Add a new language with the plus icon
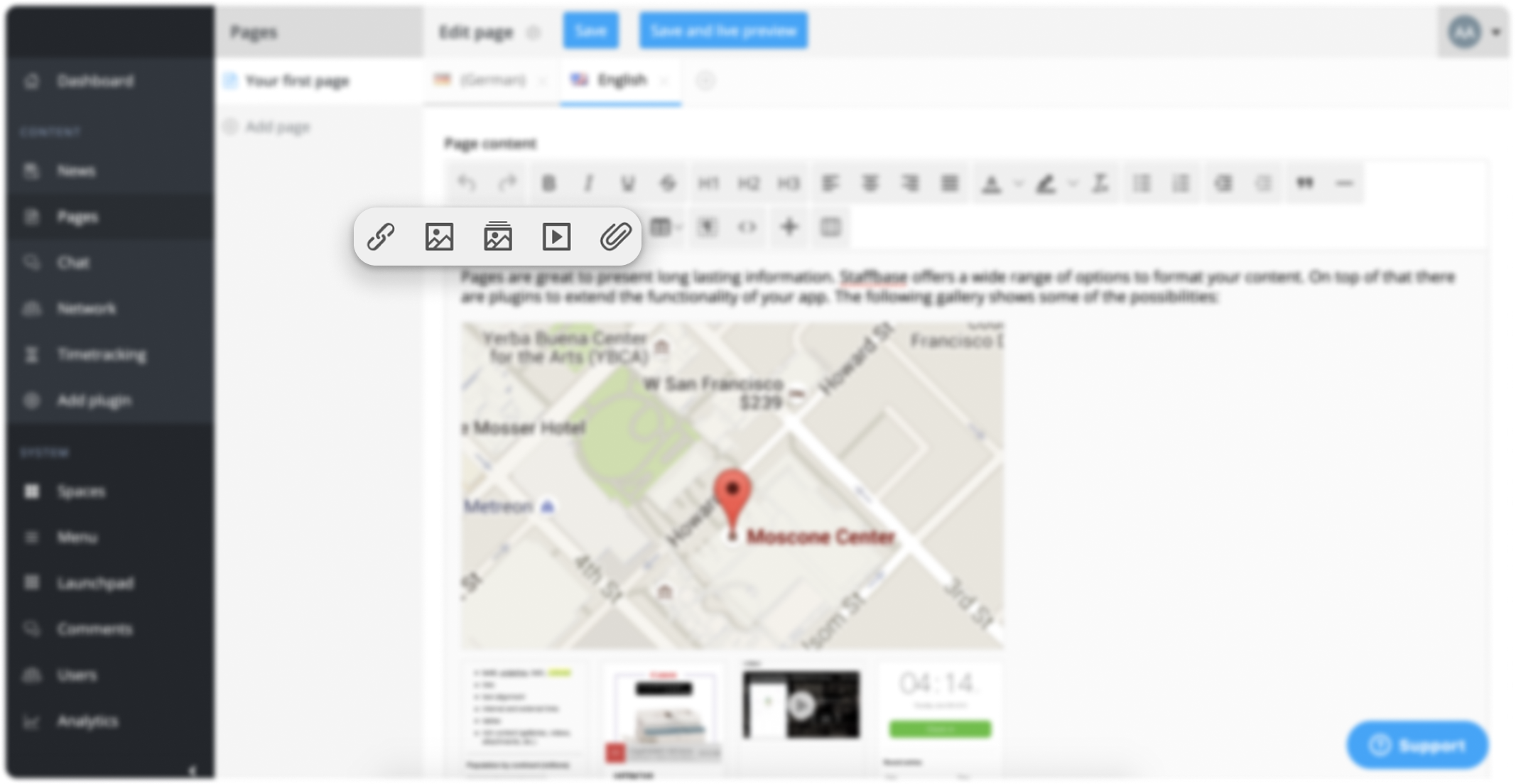This screenshot has width=1516, height=784. [x=705, y=81]
